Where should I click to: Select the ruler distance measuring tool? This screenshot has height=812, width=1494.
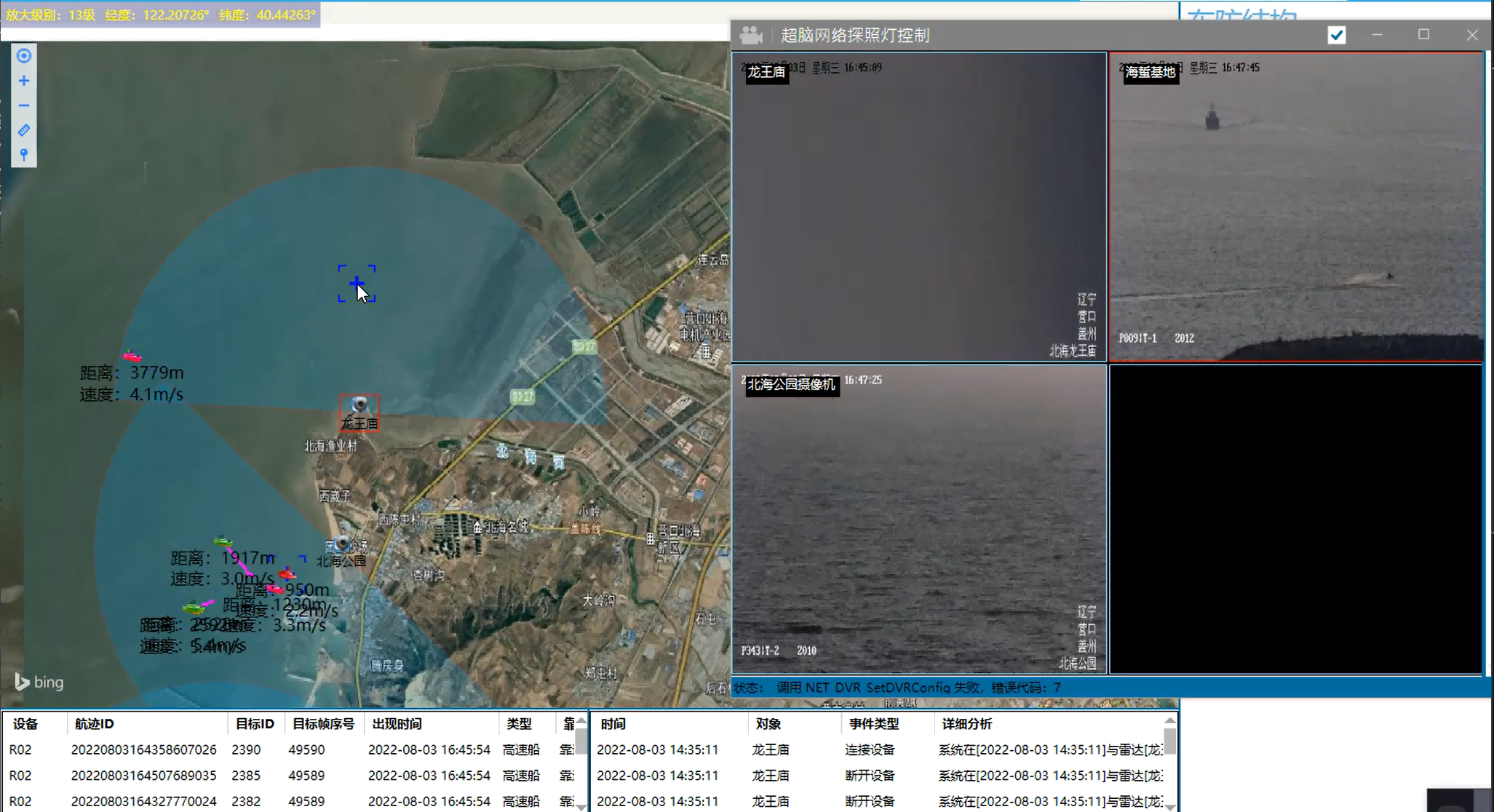pos(24,130)
